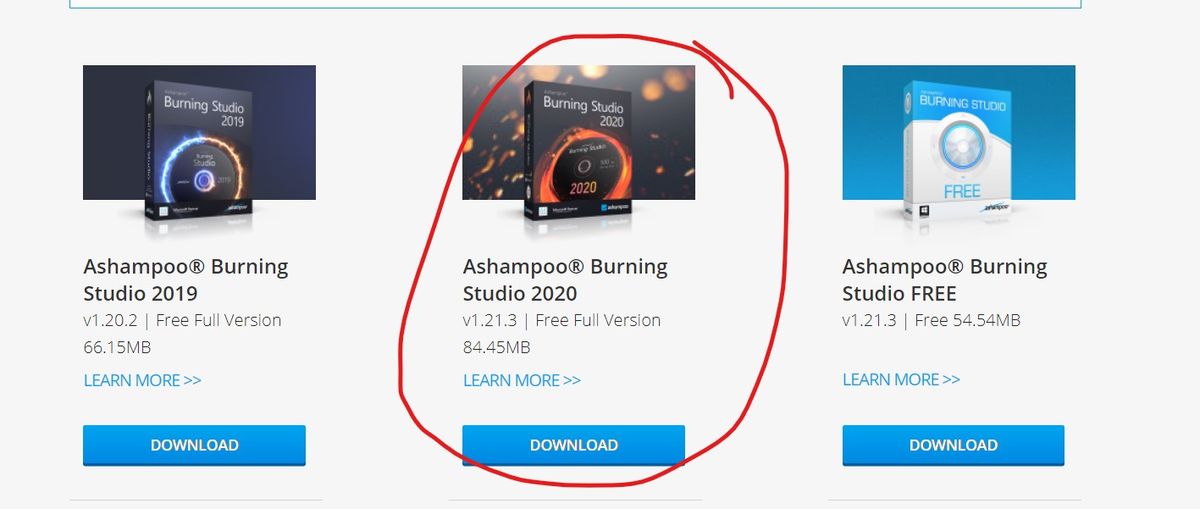Viewport: 1200px width, 509px height.
Task: Follow LEARN MORE for Burning Studio 2019
Action: coord(142,380)
